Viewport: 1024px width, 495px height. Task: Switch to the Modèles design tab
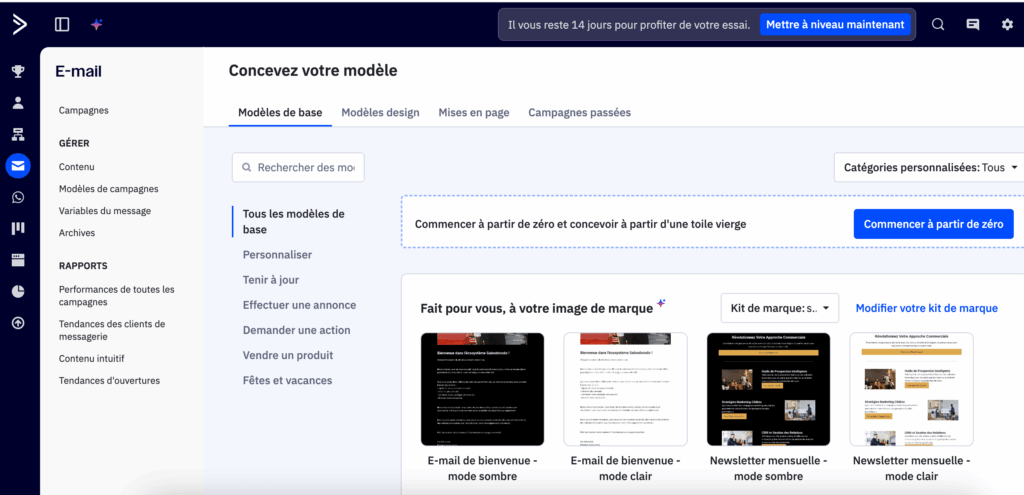380,113
